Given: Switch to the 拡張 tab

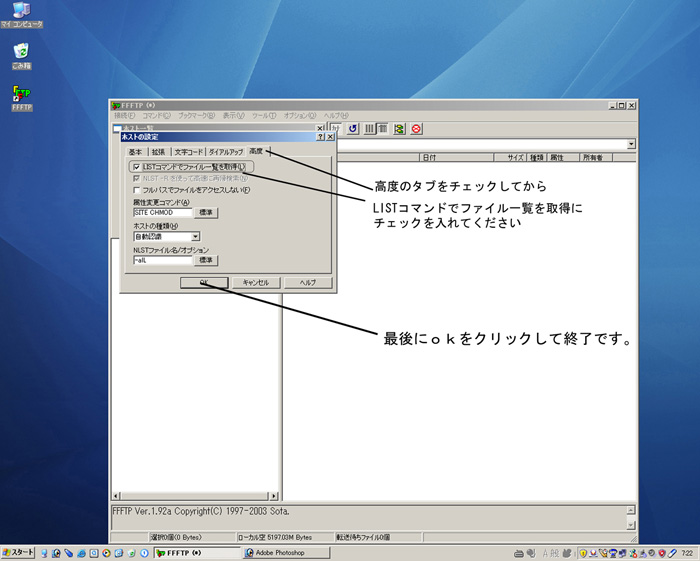Looking at the screenshot, I should 158,152.
